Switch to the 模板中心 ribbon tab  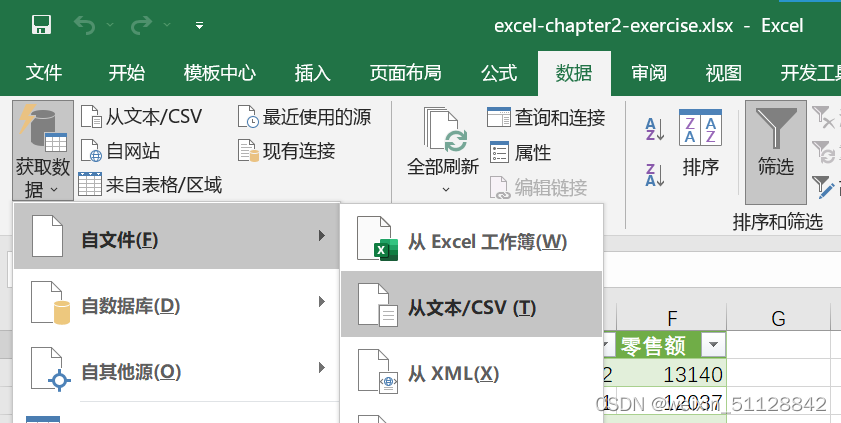point(219,73)
